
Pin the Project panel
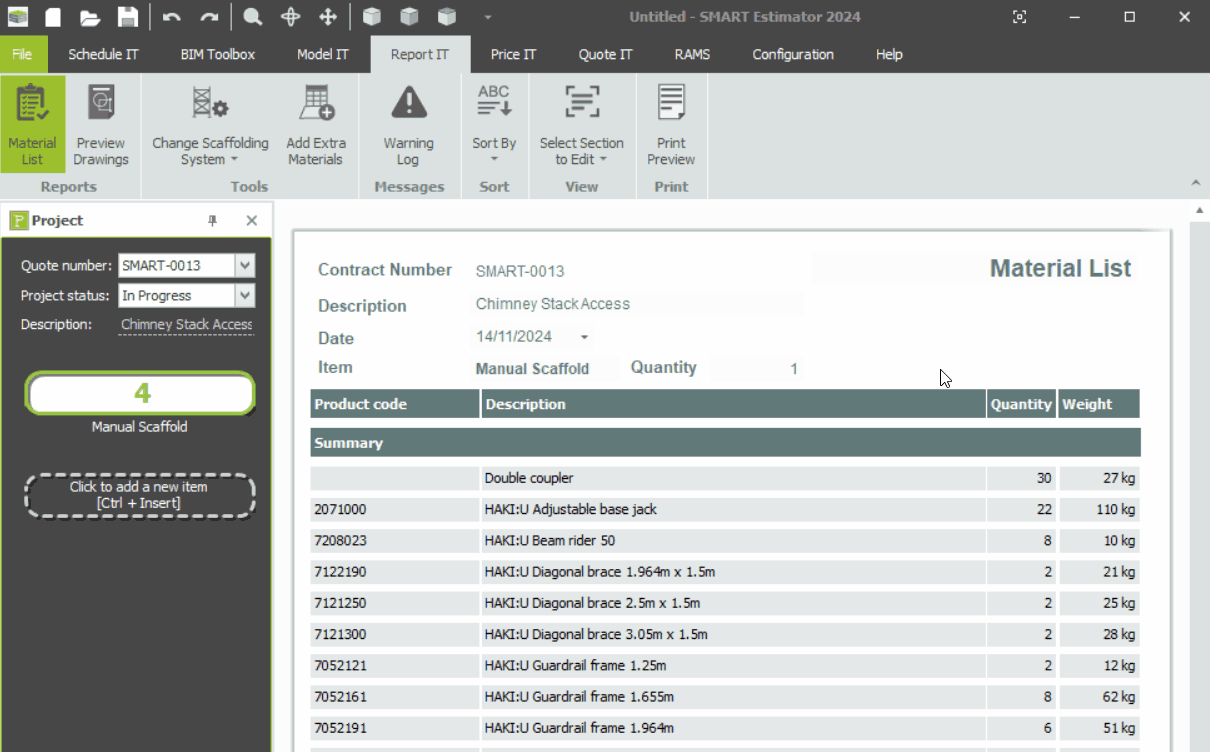coord(212,220)
